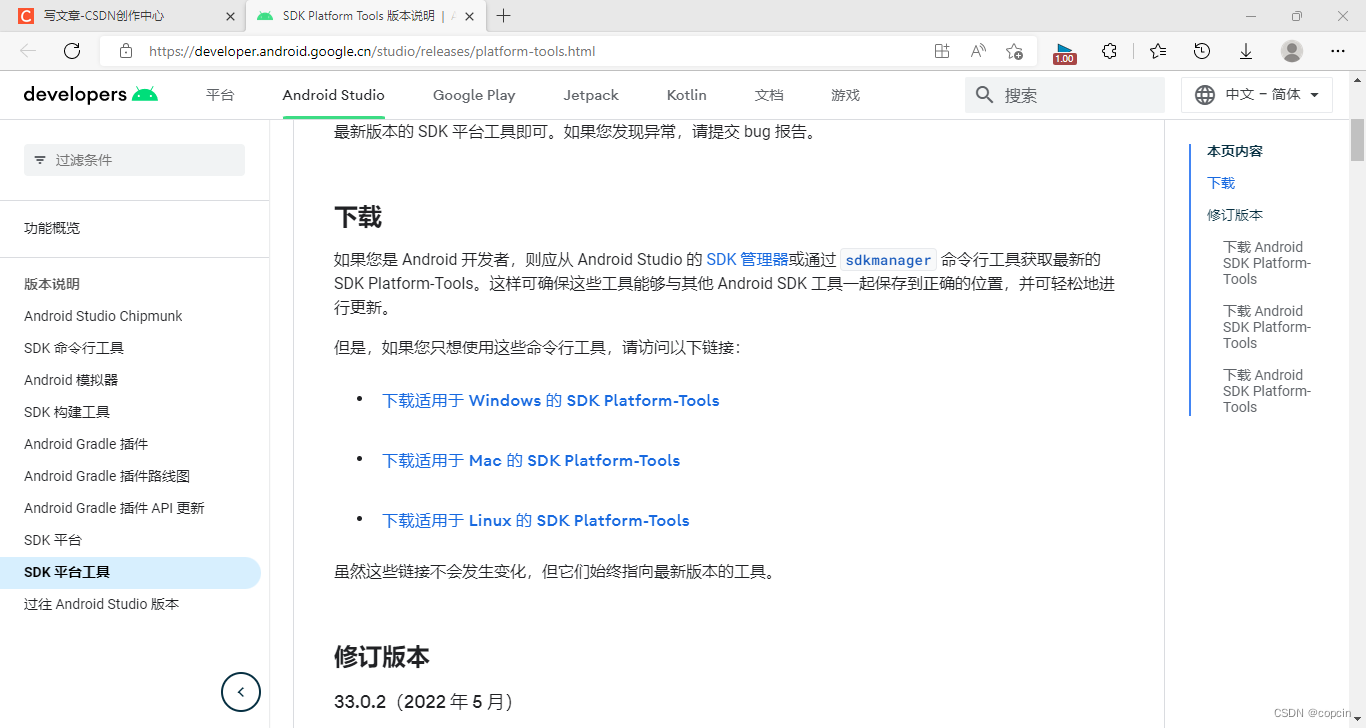Click the 过滤条件 filter field

(134, 160)
